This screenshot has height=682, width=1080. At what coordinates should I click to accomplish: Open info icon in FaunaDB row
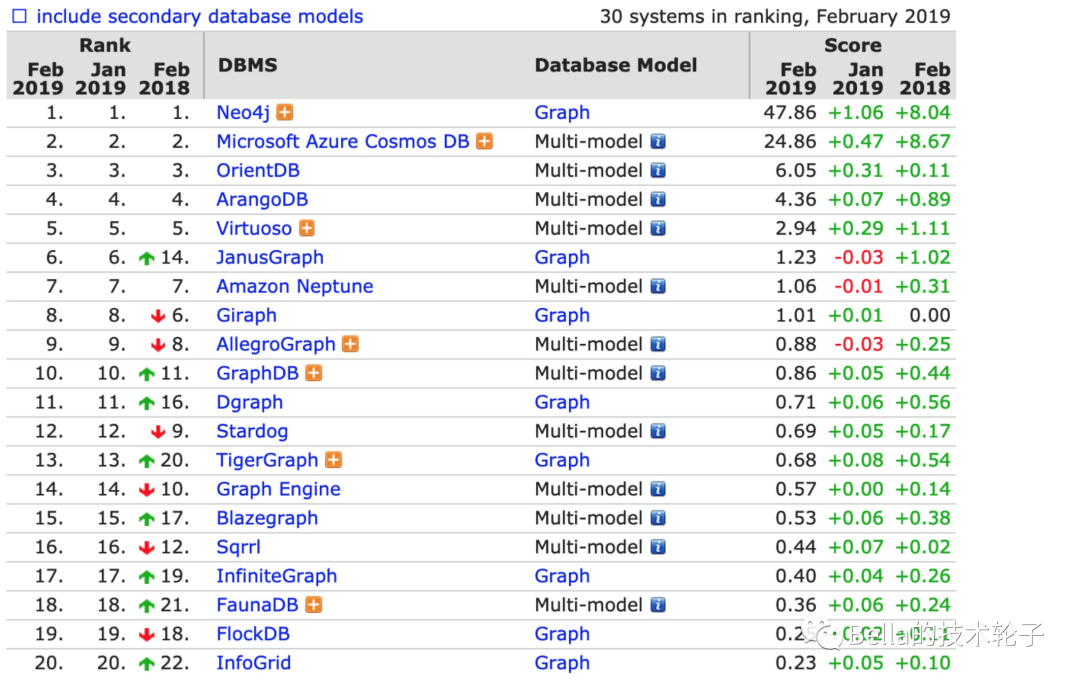pos(658,604)
